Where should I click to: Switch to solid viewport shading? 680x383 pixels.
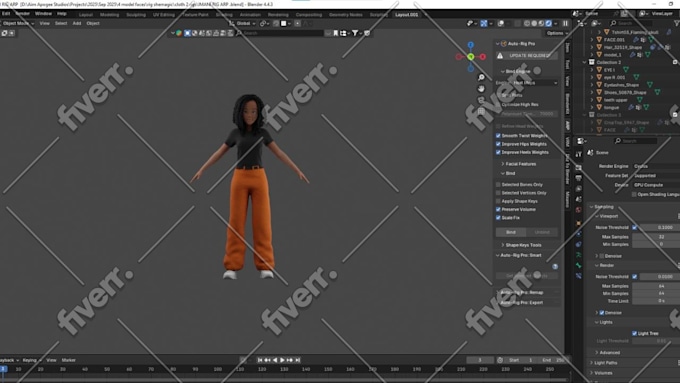click(534, 23)
